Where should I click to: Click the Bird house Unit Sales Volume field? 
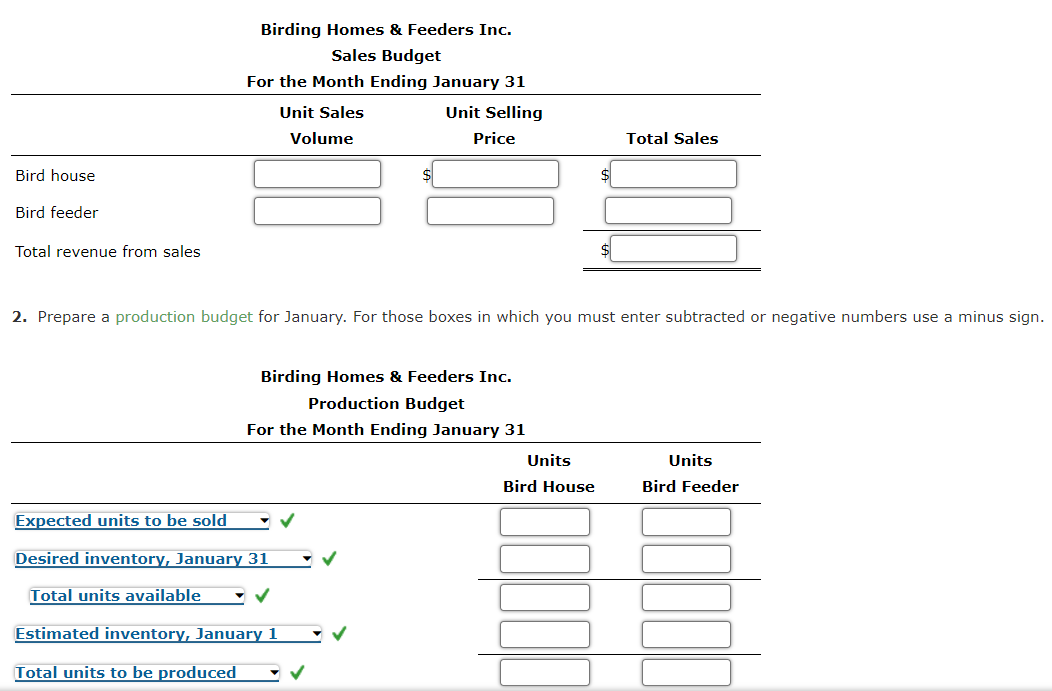click(x=317, y=173)
